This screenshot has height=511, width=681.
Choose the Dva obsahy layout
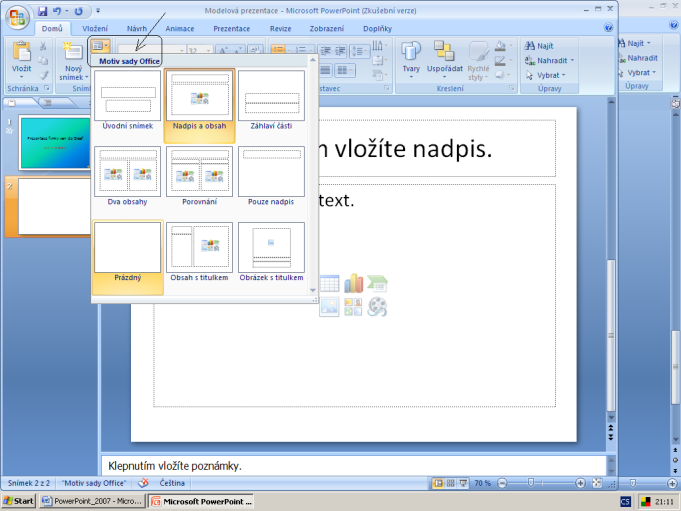[128, 176]
